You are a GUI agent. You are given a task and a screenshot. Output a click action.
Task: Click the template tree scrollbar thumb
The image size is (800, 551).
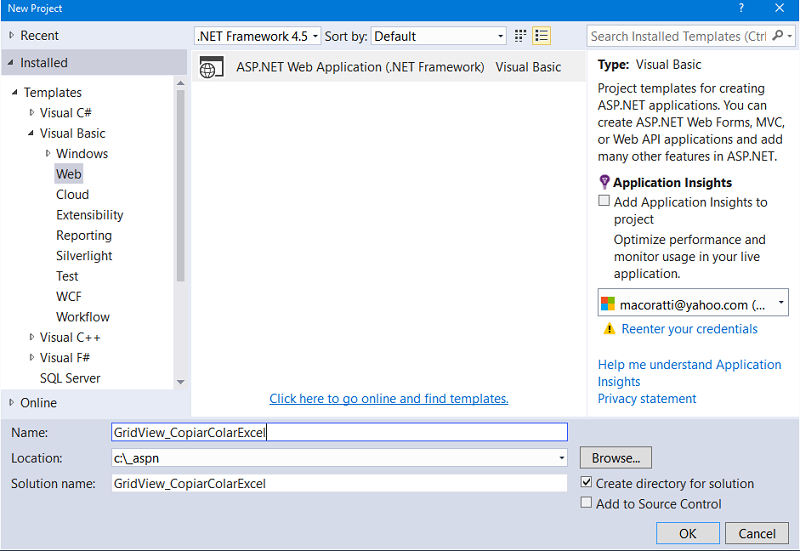point(181,185)
